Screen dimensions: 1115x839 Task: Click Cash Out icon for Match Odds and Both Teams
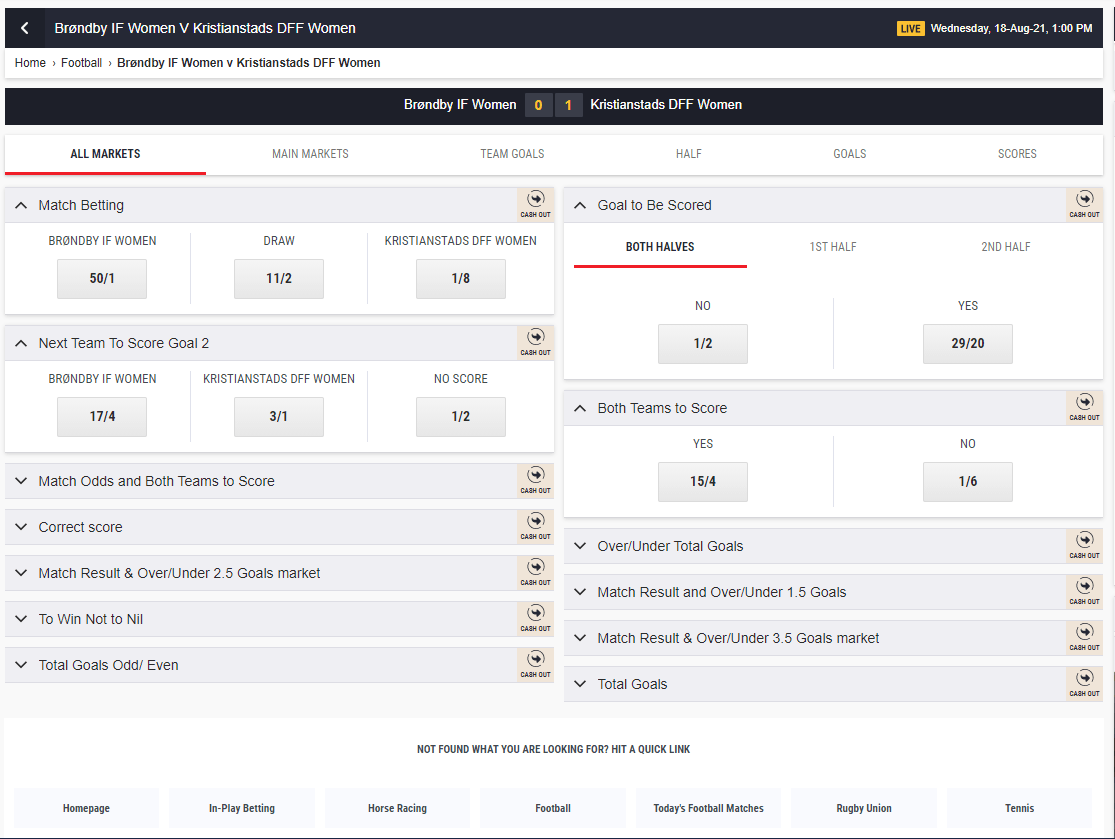(x=535, y=480)
